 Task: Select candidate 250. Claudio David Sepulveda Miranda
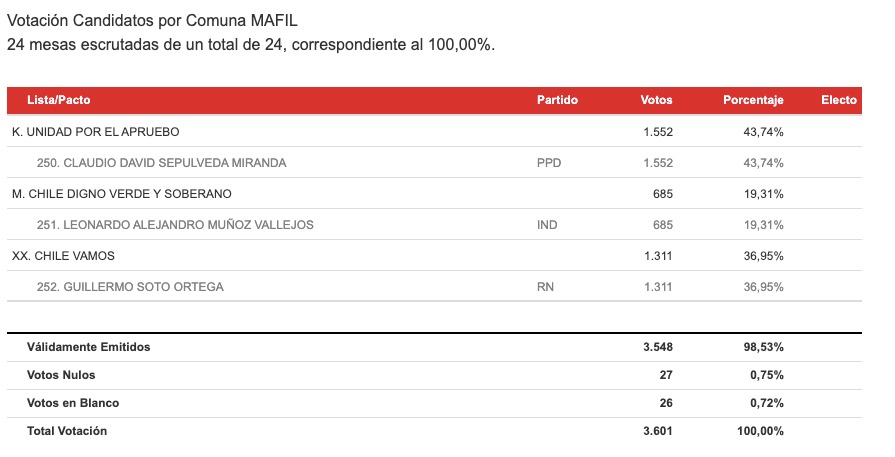click(434, 163)
